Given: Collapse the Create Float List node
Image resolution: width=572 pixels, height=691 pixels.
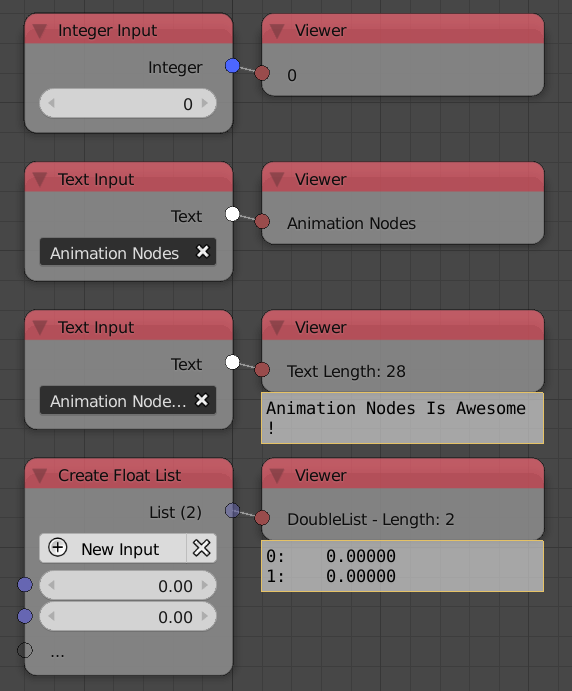Looking at the screenshot, I should (40, 476).
